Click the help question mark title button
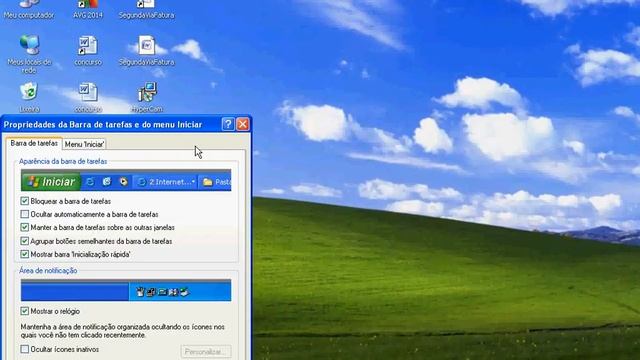640x360 pixels. pyautogui.click(x=228, y=124)
